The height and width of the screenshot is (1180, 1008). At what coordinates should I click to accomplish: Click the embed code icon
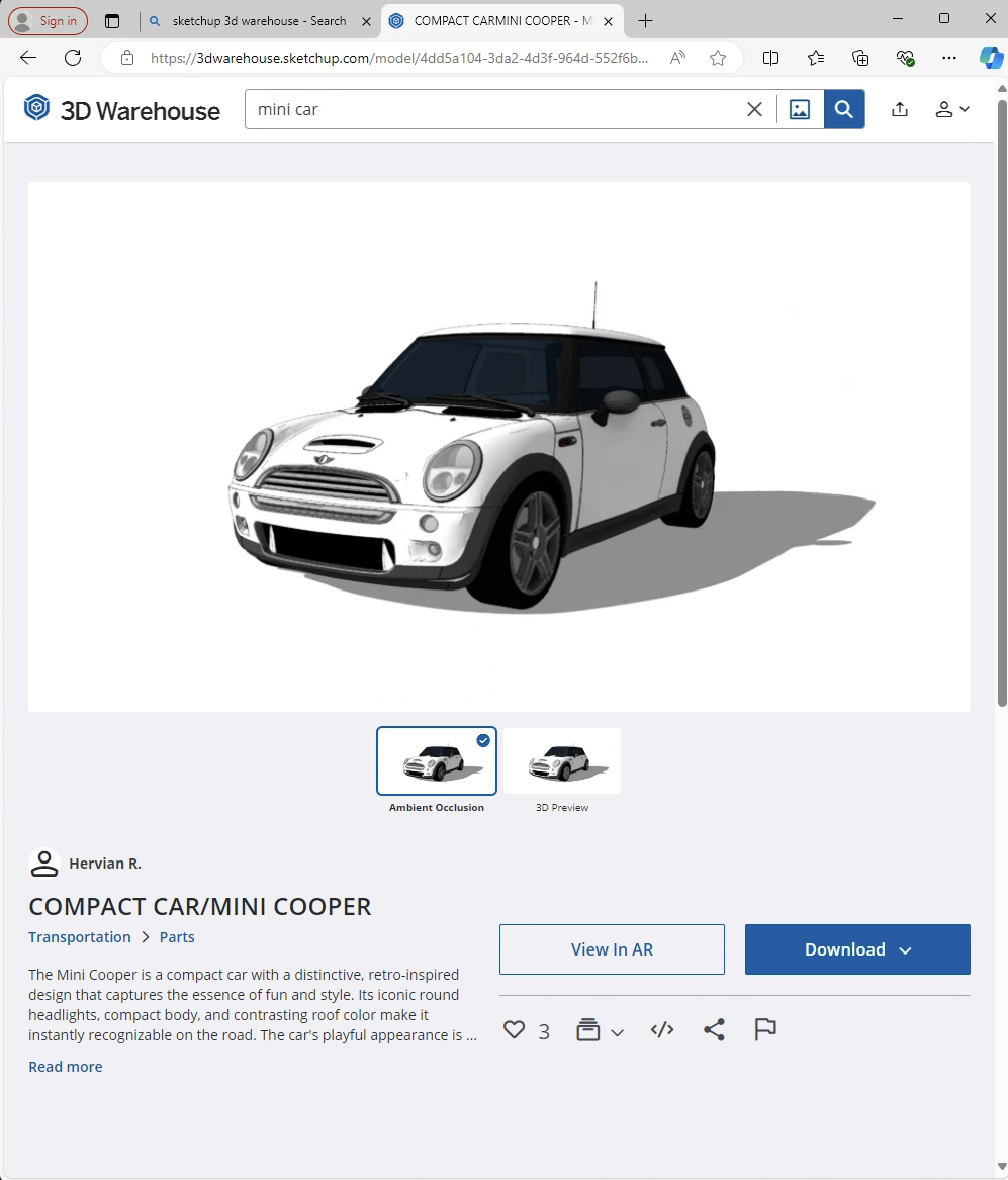click(x=662, y=1030)
